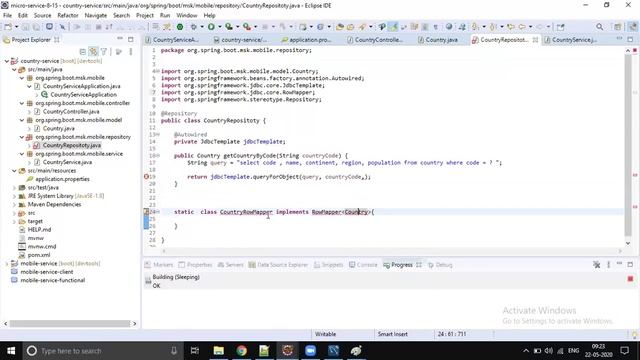The width and height of the screenshot is (640, 360).
Task: Open File Explorer from the taskbar
Action: [x=218, y=351]
